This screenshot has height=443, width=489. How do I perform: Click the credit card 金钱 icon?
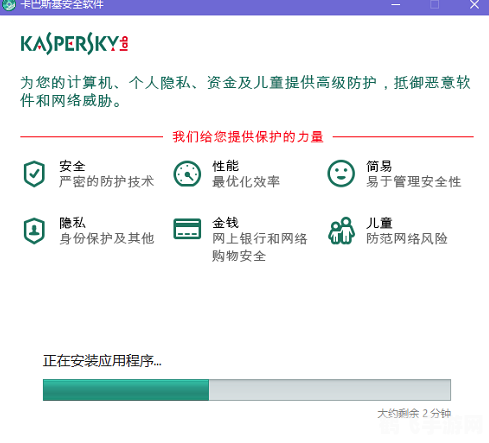click(187, 229)
